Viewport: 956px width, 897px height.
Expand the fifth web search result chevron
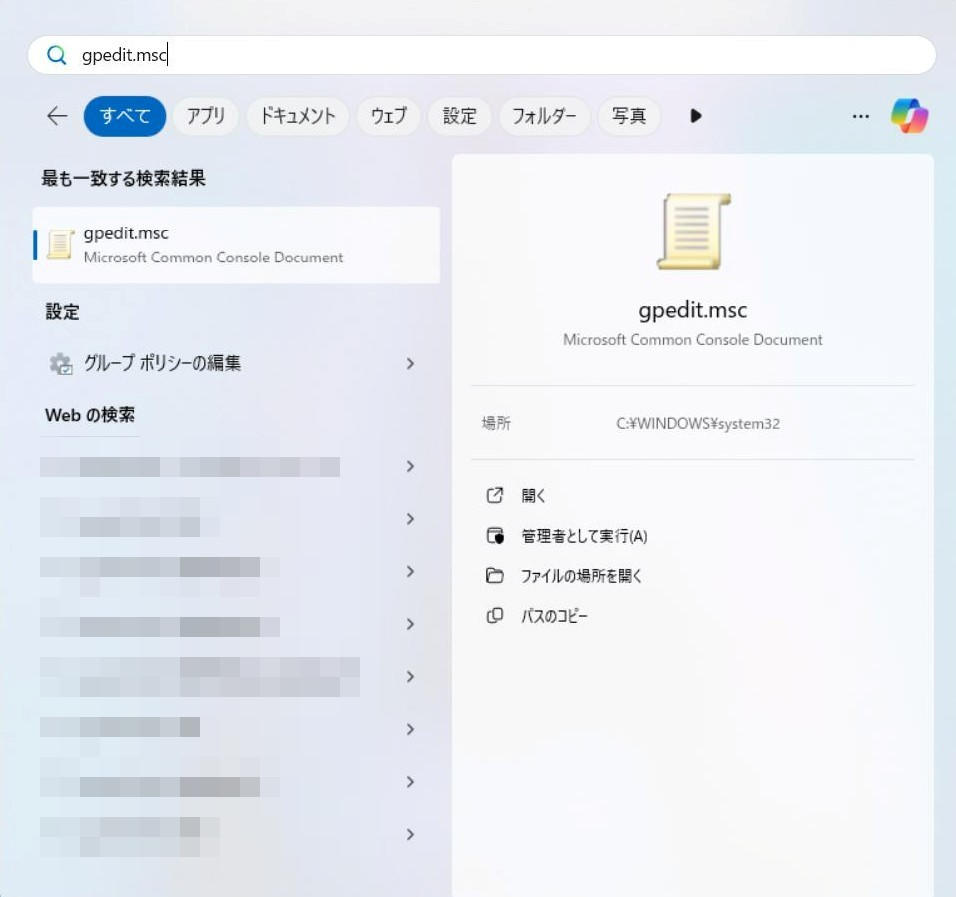410,677
